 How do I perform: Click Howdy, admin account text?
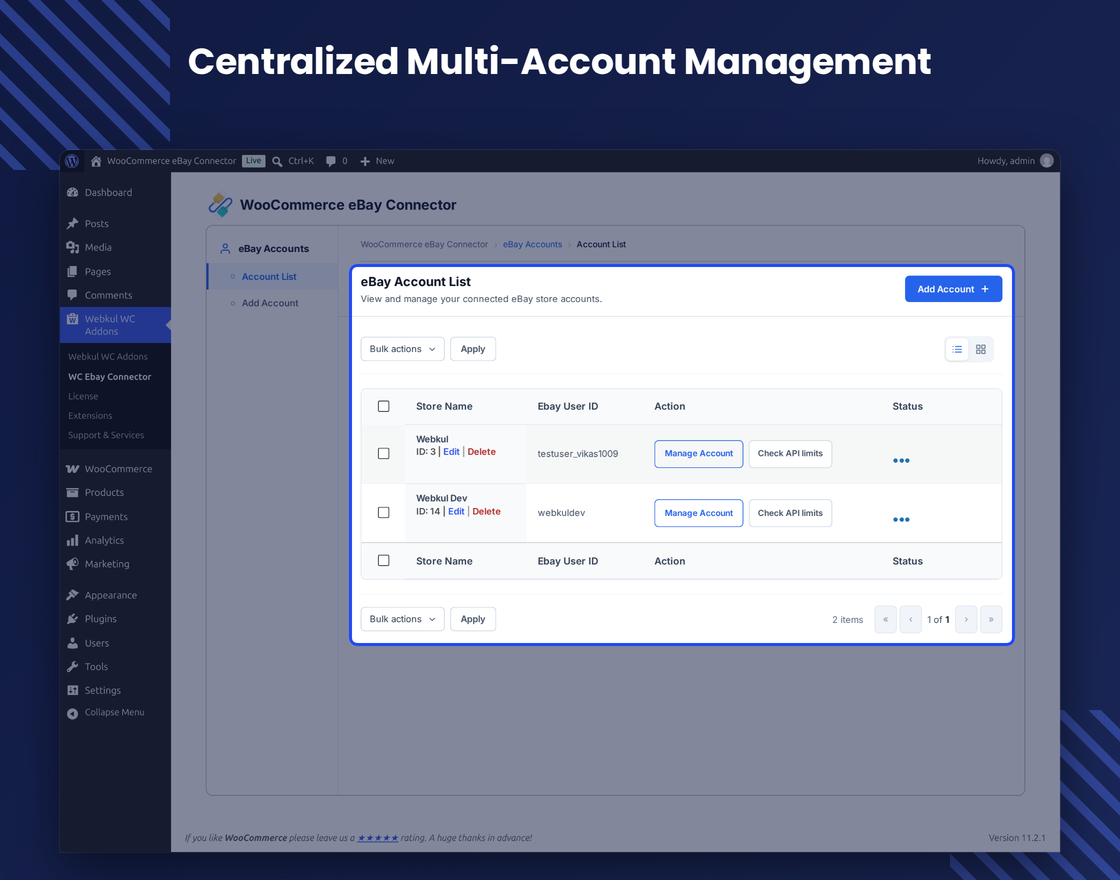[x=1006, y=161]
